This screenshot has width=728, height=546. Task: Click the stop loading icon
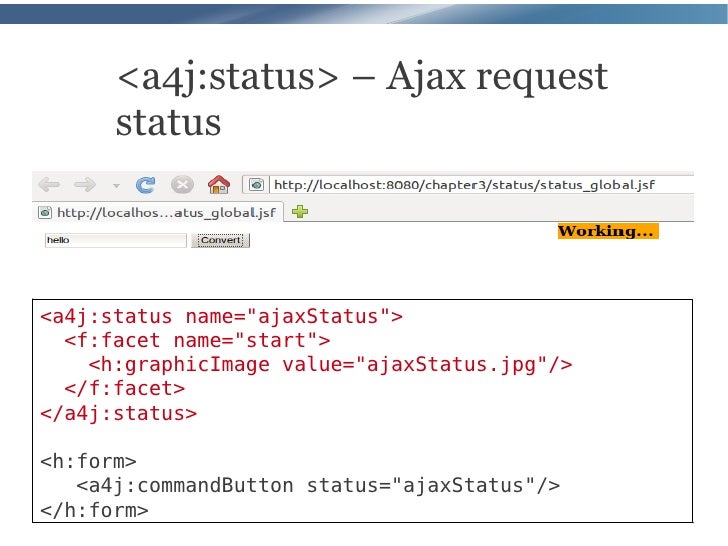(x=182, y=185)
